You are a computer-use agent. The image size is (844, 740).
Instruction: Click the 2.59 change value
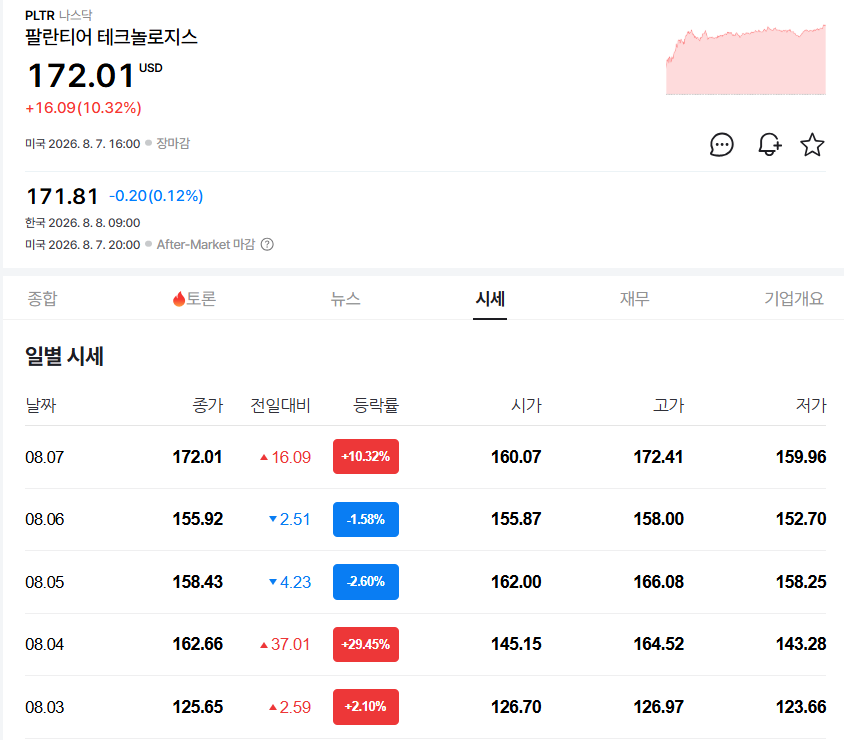pyautogui.click(x=295, y=707)
